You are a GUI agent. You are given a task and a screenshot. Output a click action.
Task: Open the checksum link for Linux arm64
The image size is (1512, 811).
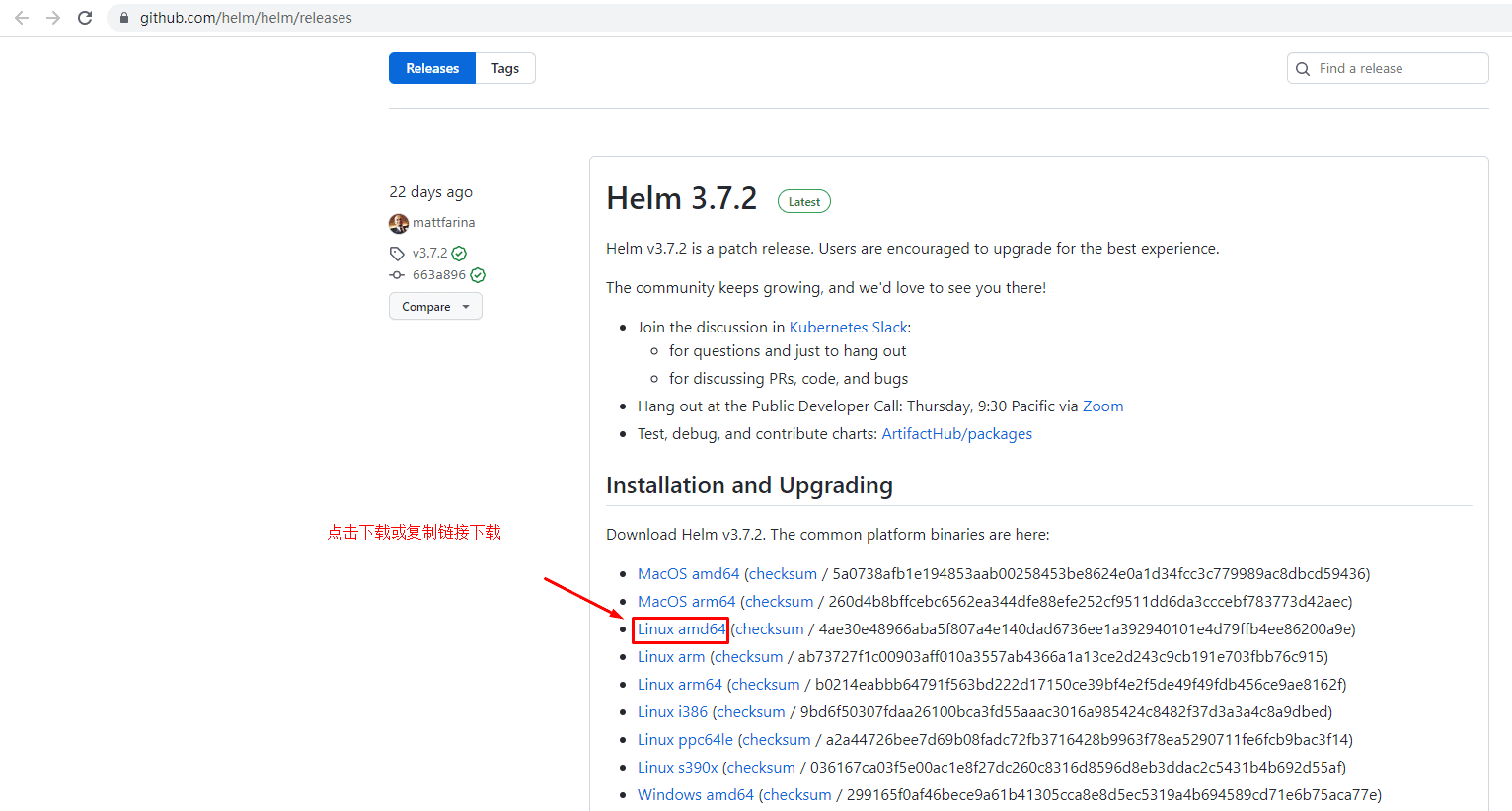766,685
